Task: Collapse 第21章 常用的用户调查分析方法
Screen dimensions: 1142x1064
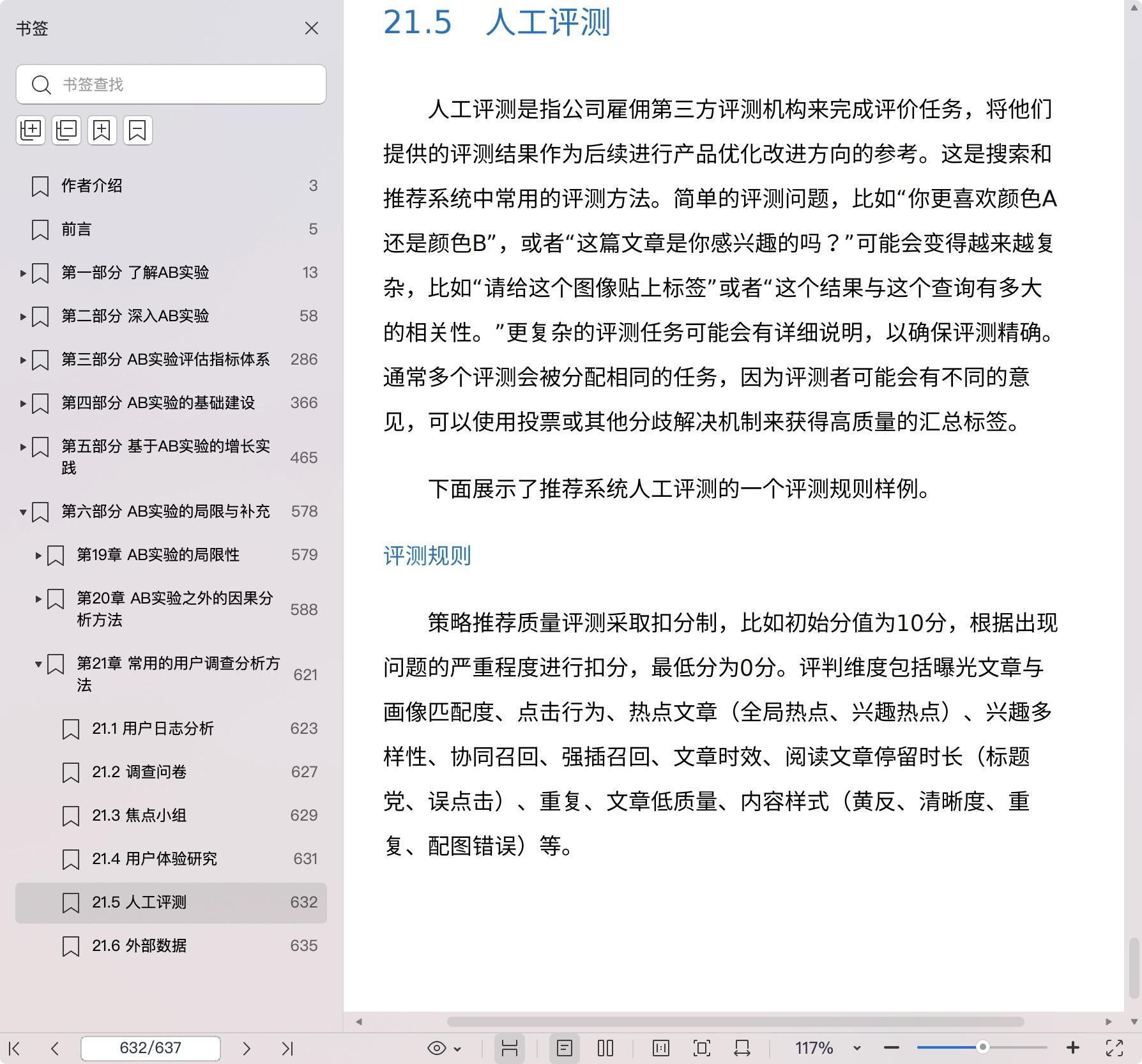Action: (38, 664)
